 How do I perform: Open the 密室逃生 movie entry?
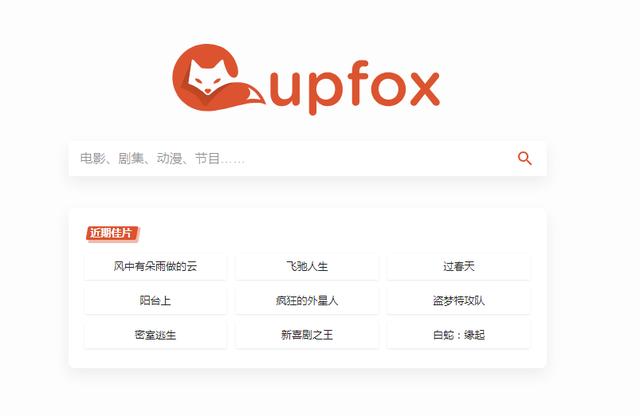(x=155, y=335)
